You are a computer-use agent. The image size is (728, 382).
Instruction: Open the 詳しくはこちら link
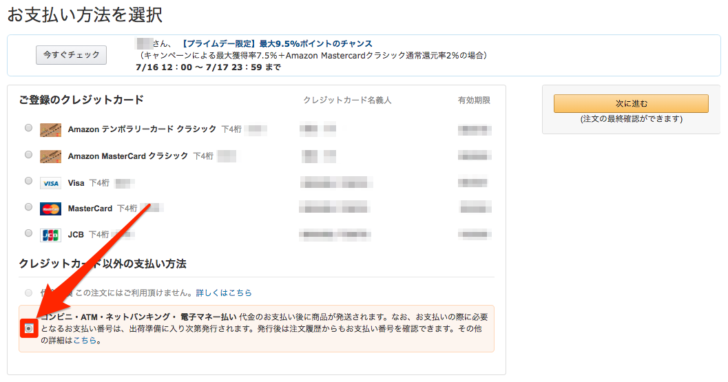pyautogui.click(x=224, y=293)
